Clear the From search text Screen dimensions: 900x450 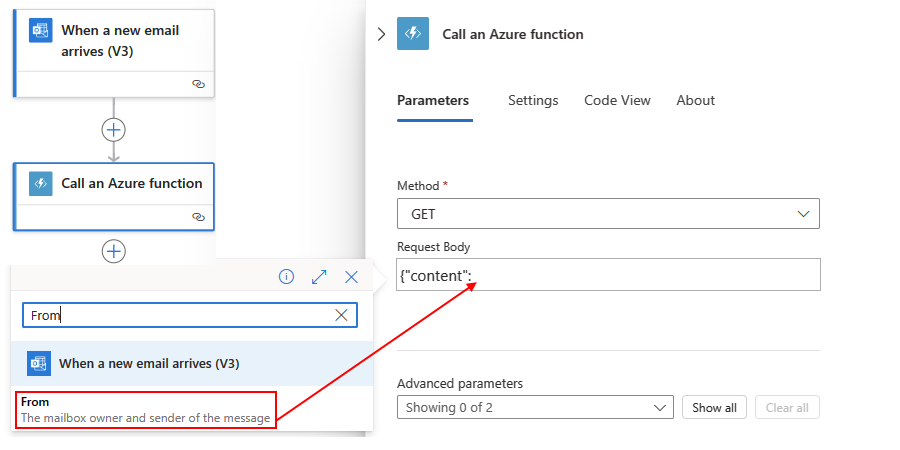pyautogui.click(x=341, y=315)
